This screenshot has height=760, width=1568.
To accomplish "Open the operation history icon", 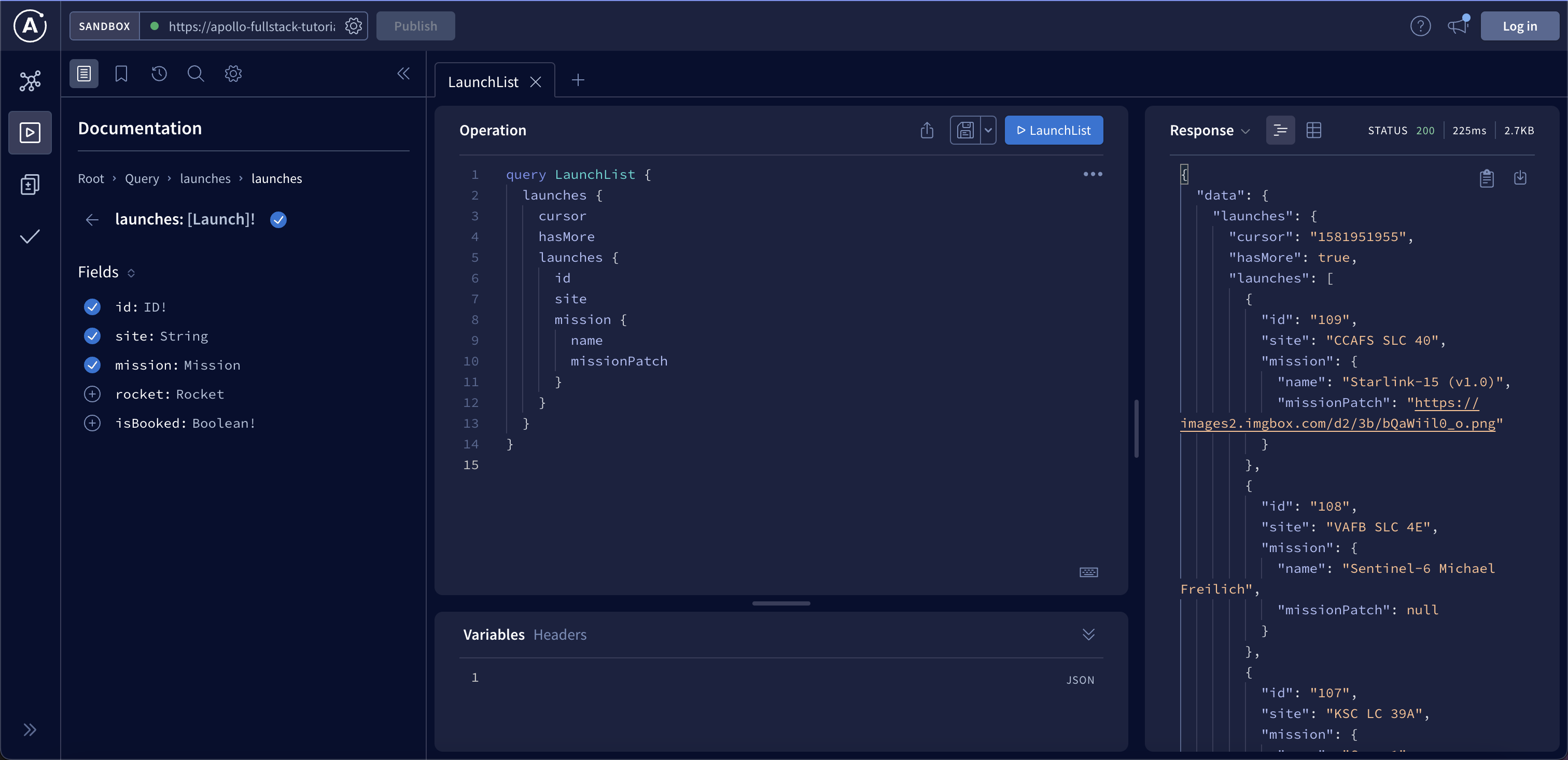I will click(159, 74).
